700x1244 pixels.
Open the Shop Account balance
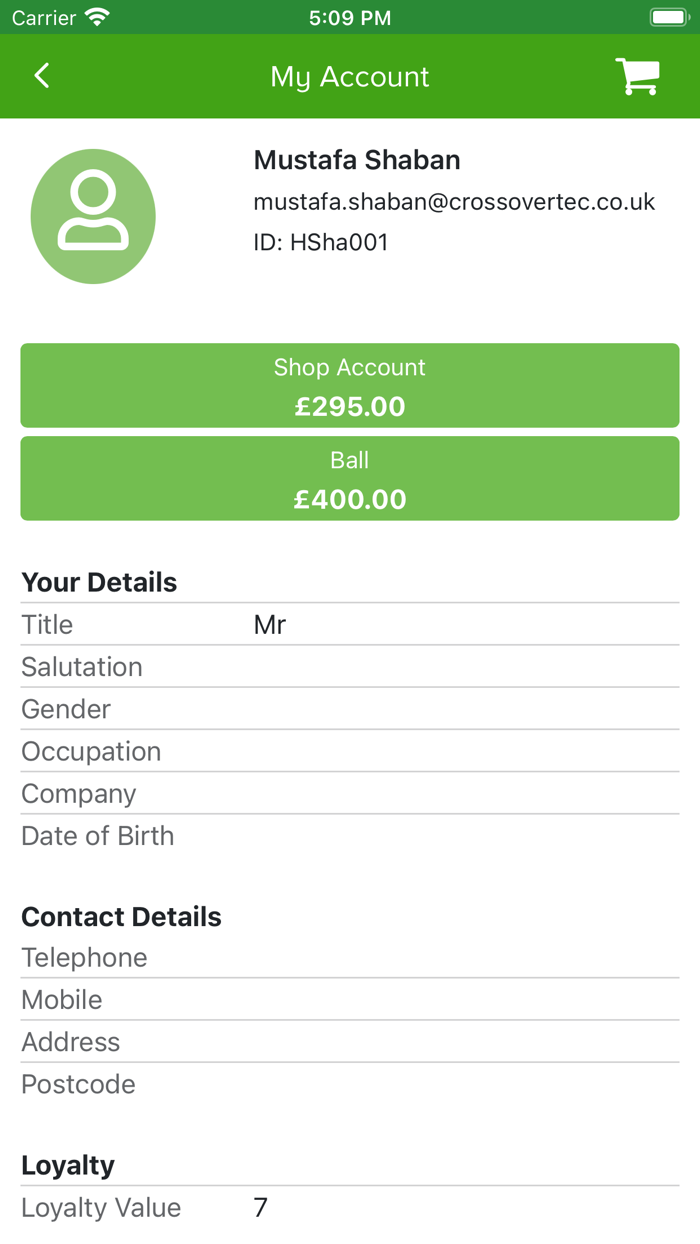[x=350, y=386]
